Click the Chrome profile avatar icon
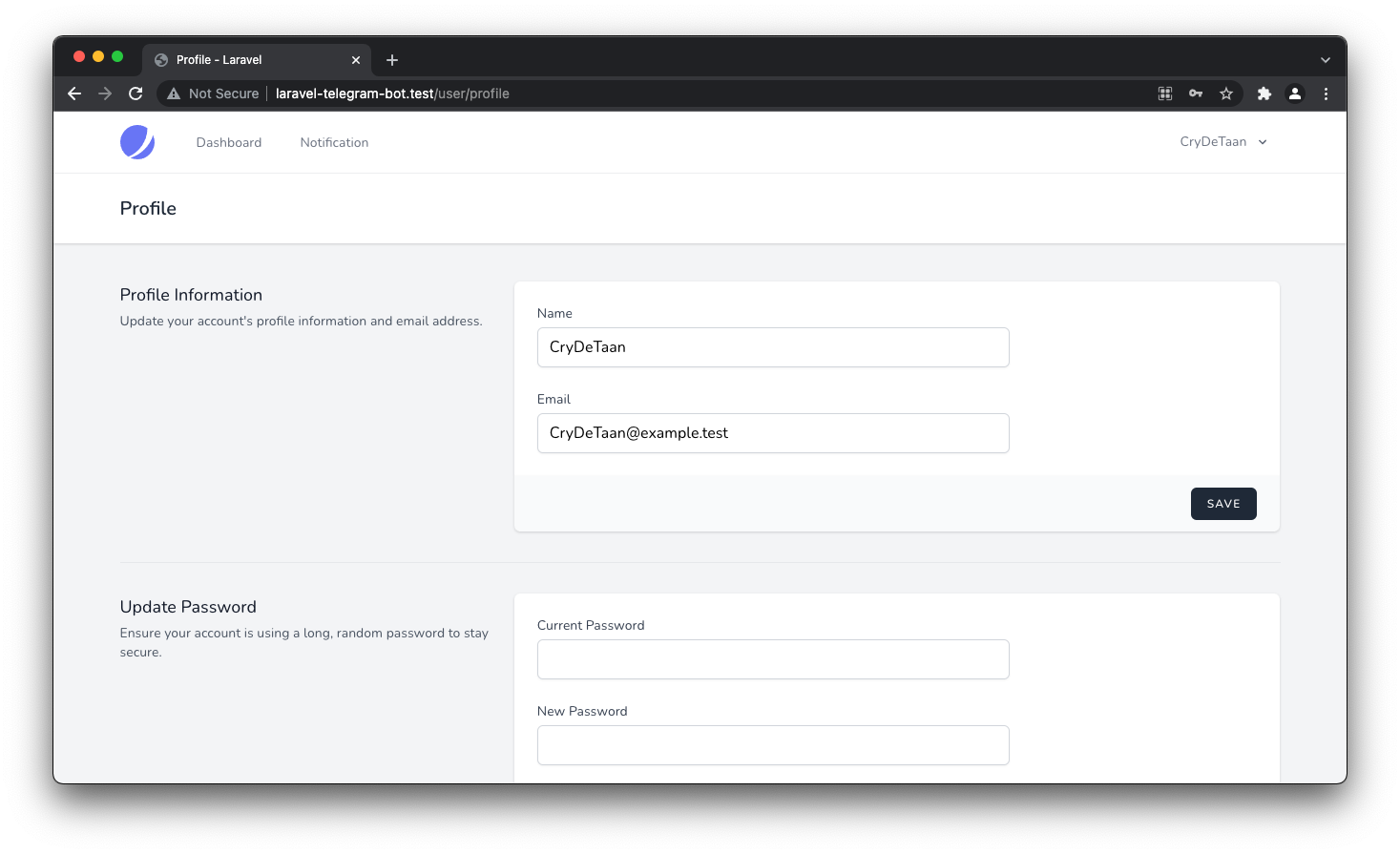Image resolution: width=1400 pixels, height=854 pixels. [1295, 94]
